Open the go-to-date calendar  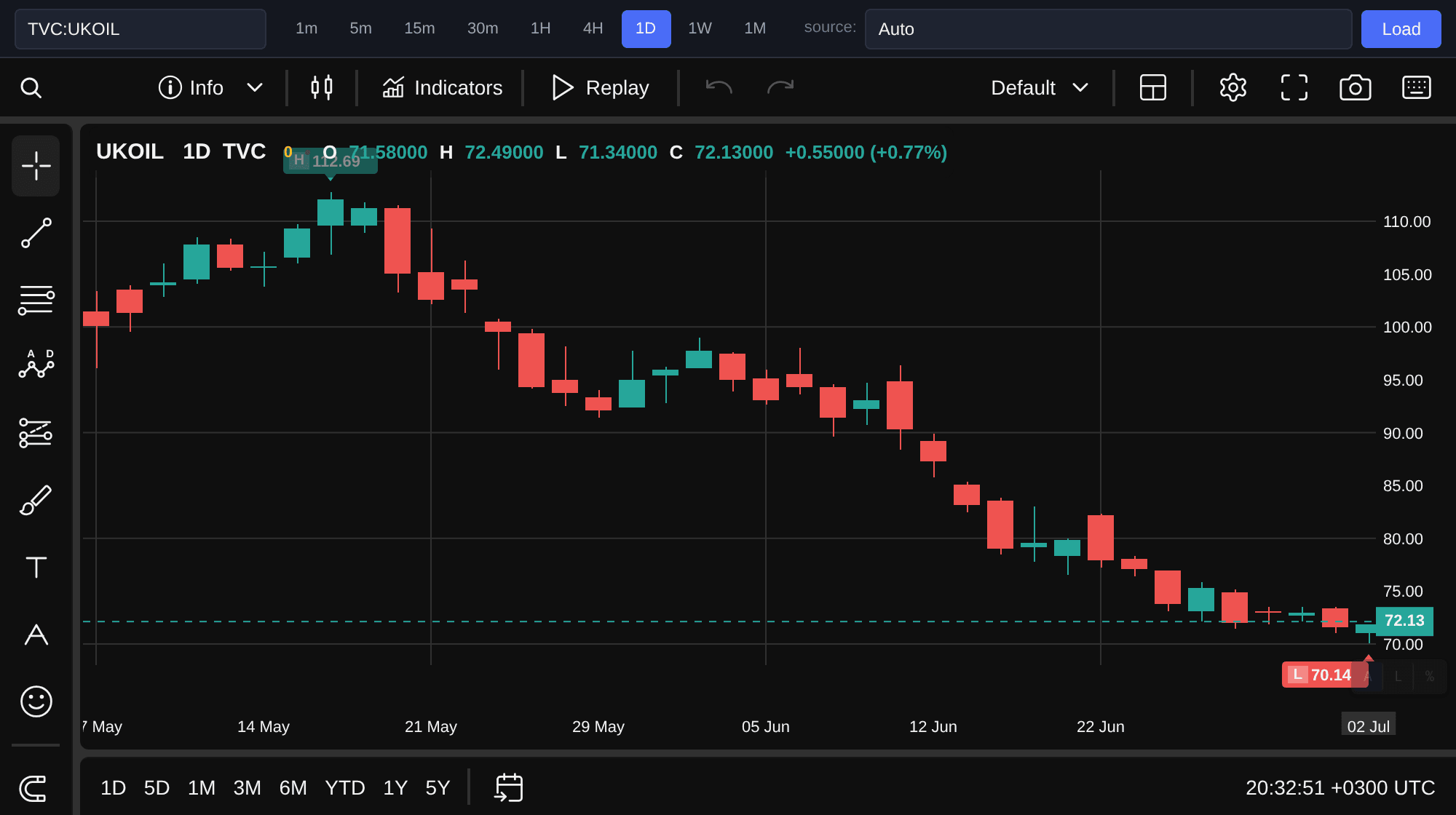(509, 788)
